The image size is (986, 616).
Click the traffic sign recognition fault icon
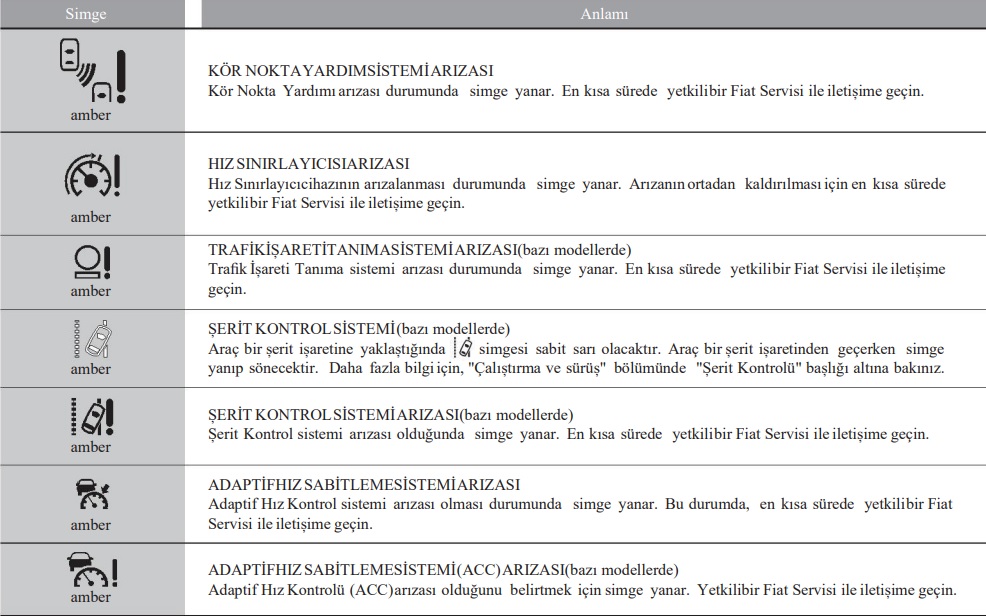(x=92, y=262)
